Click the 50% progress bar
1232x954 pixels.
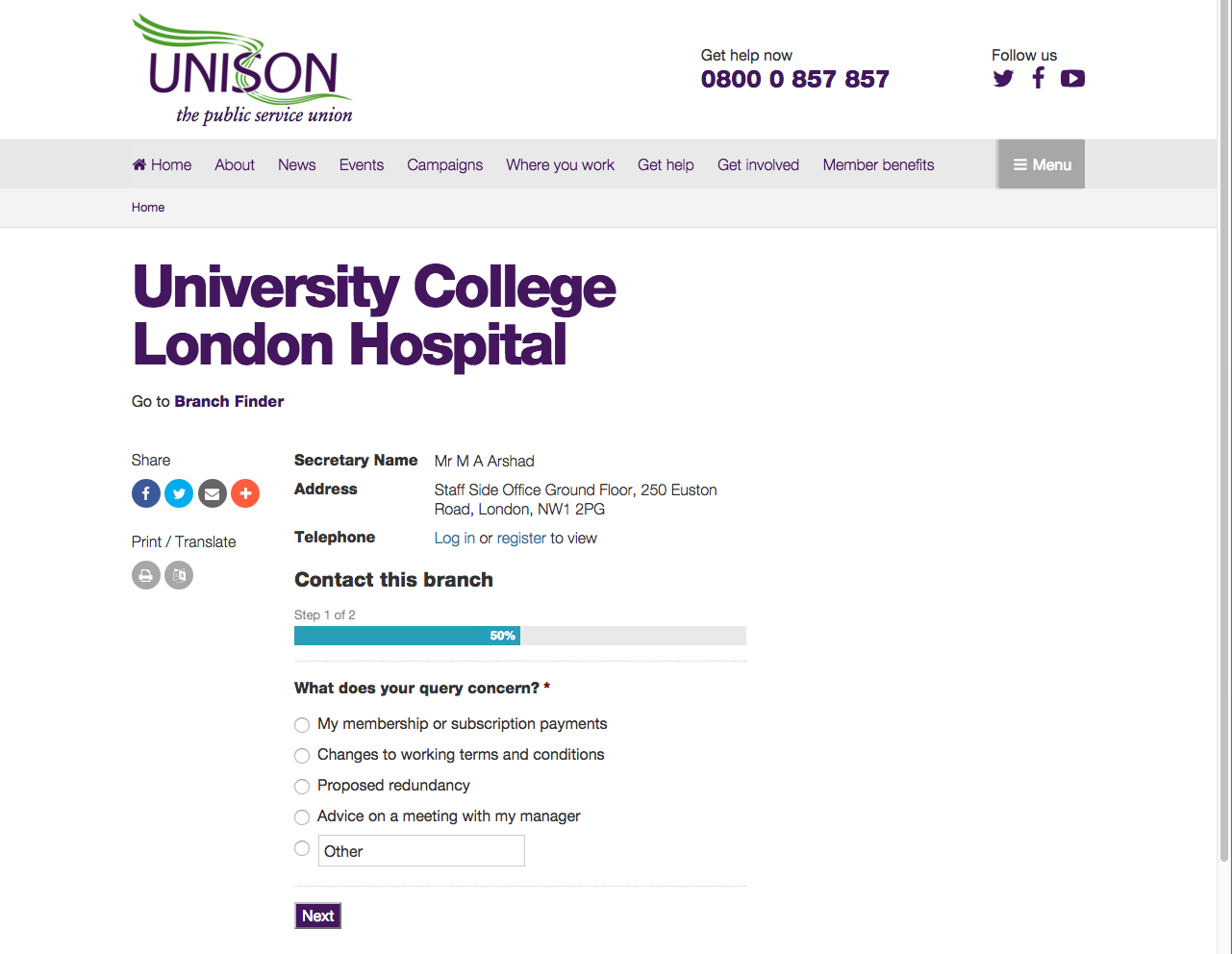pos(406,636)
